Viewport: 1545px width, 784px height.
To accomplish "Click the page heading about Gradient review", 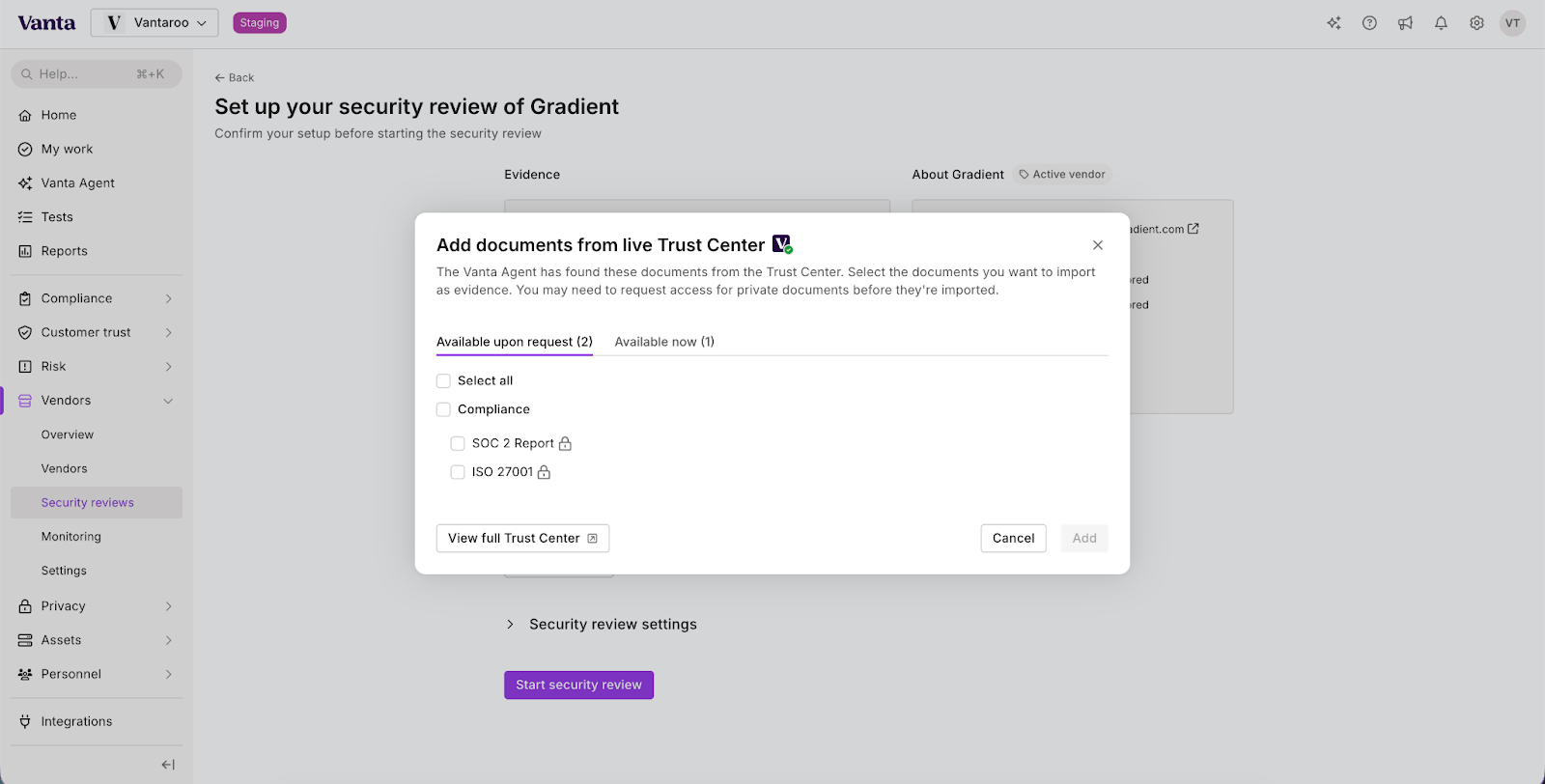I will pyautogui.click(x=416, y=106).
